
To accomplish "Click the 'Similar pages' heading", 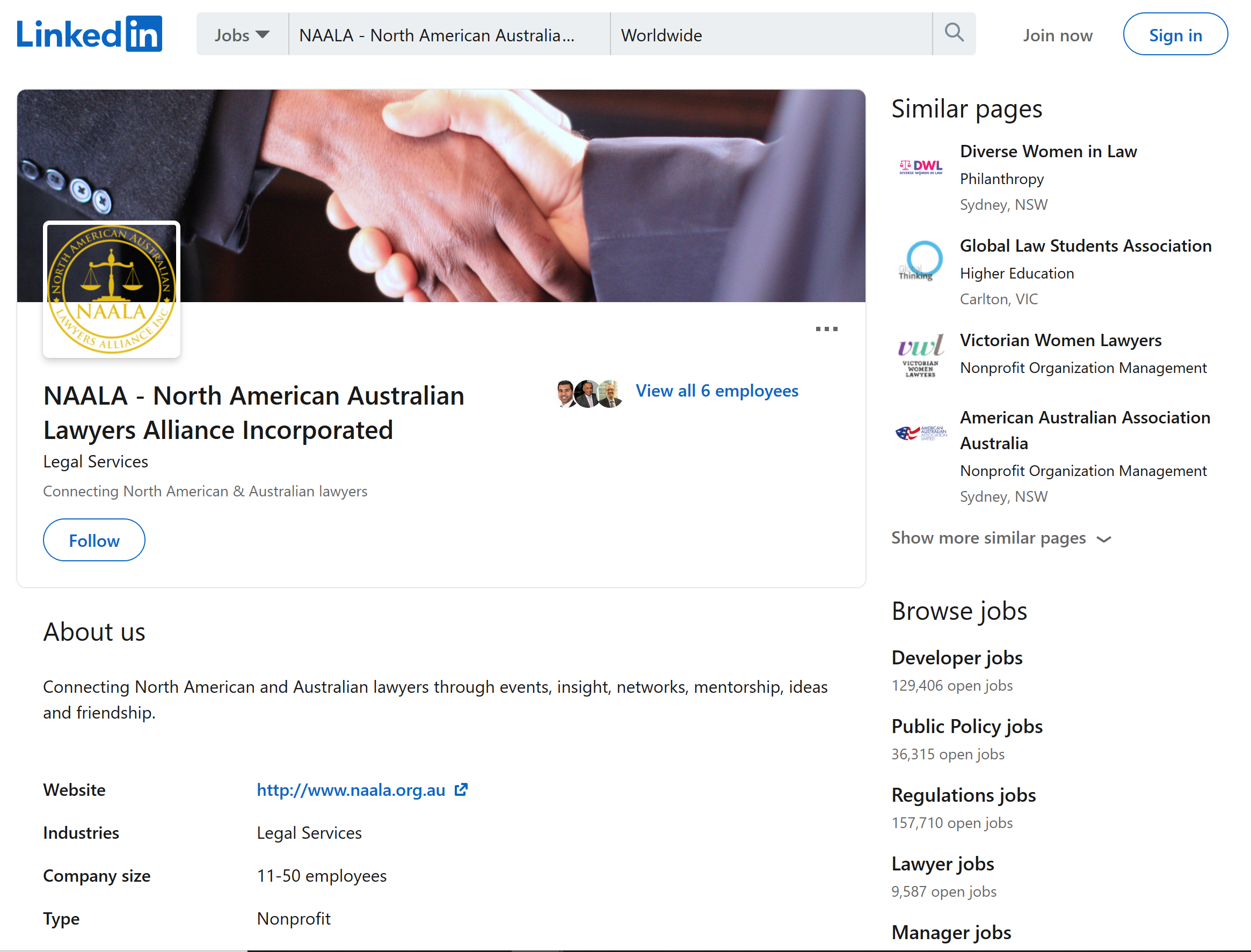I will (966, 108).
